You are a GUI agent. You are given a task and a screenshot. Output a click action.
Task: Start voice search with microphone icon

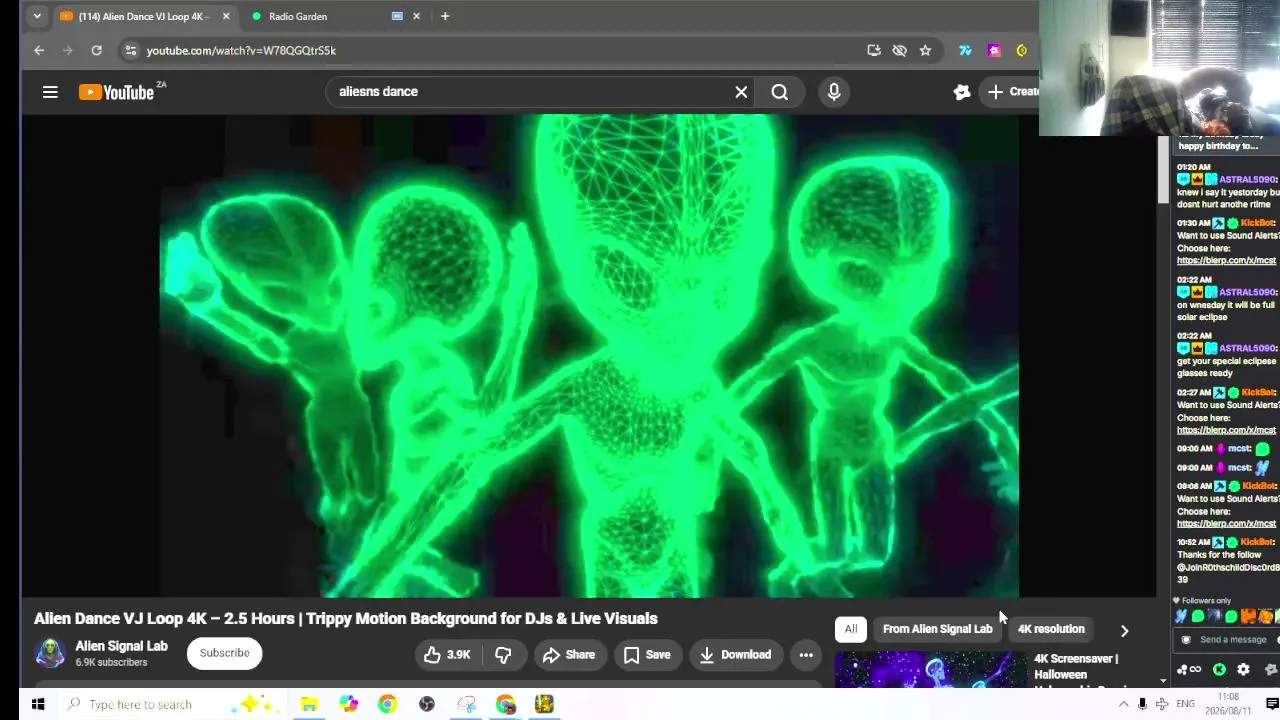[x=834, y=92]
